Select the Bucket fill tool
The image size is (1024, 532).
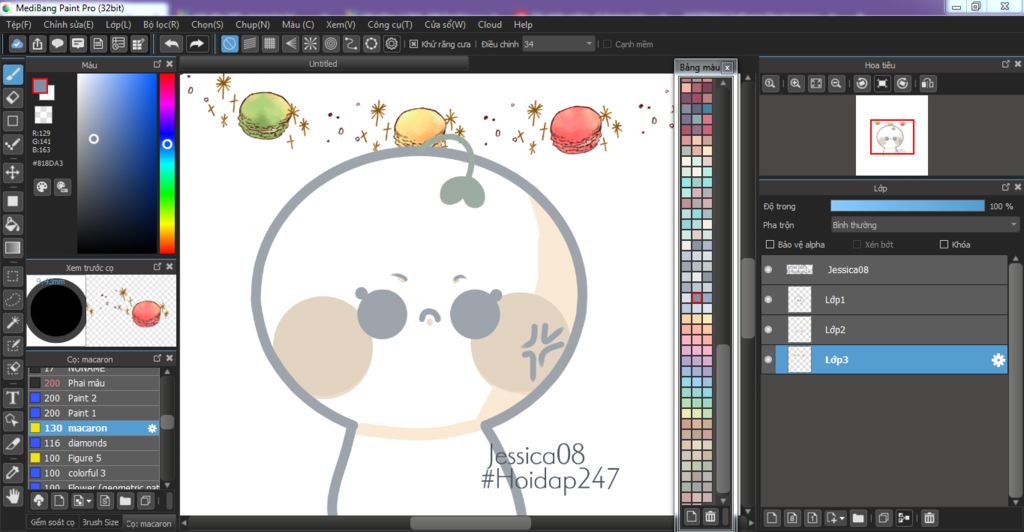pos(12,225)
